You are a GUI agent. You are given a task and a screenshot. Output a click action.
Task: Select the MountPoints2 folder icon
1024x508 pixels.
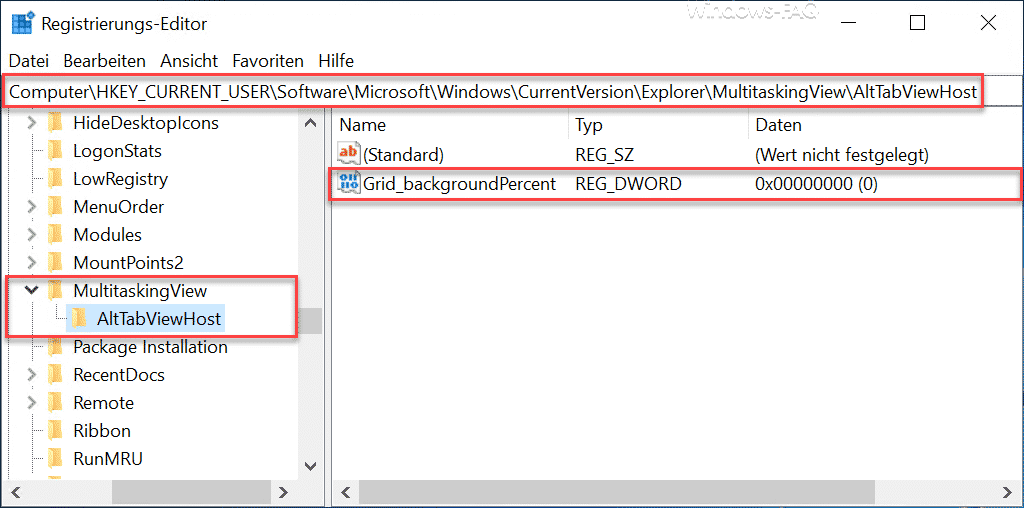(x=56, y=263)
